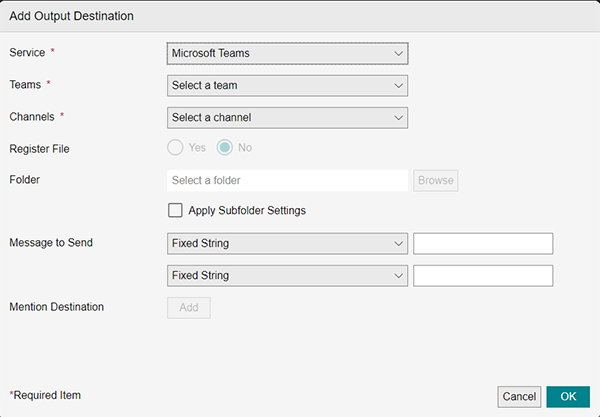Click the 'Apply Subfolder Settings' label text
Screen dimensions: 600x417
247,211
